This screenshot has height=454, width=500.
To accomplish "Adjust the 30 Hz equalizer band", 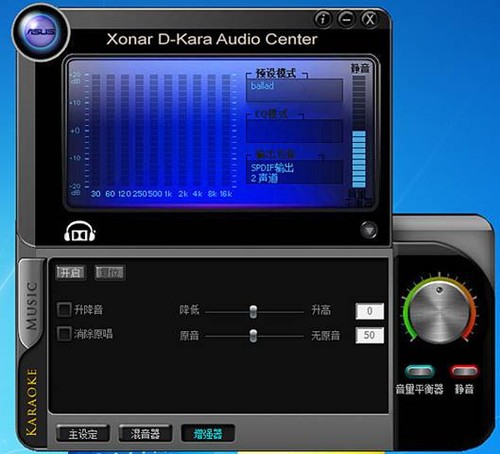I will (96, 131).
